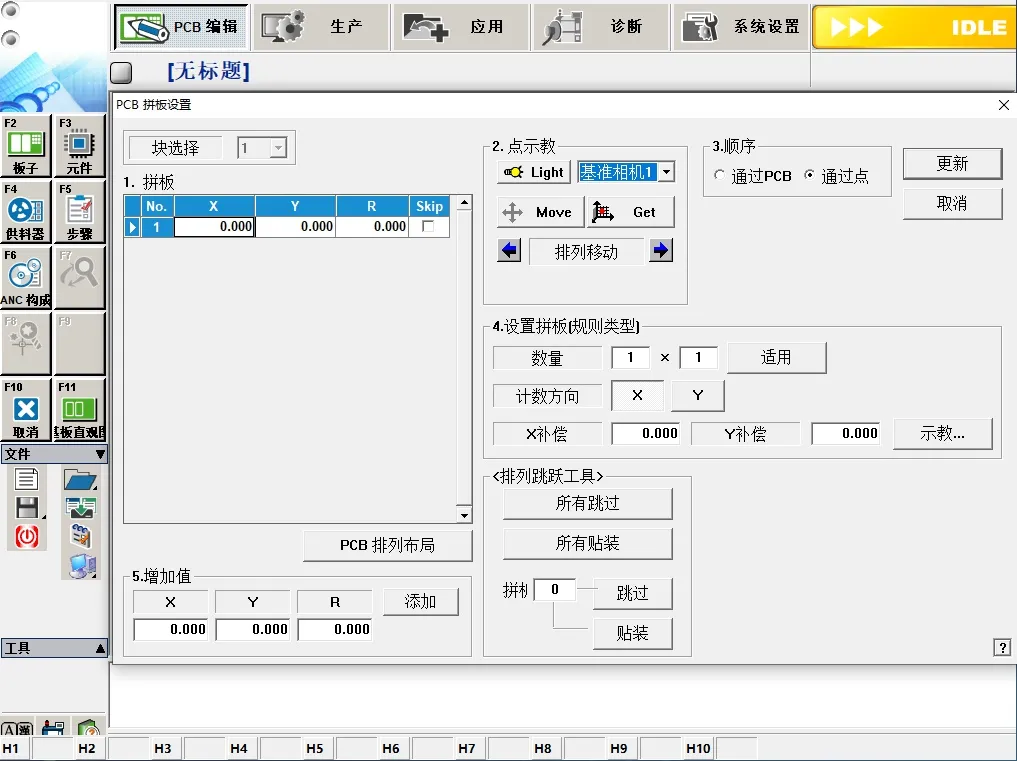1017x761 pixels.
Task: Click the X补偿 offset input field
Action: click(x=646, y=433)
